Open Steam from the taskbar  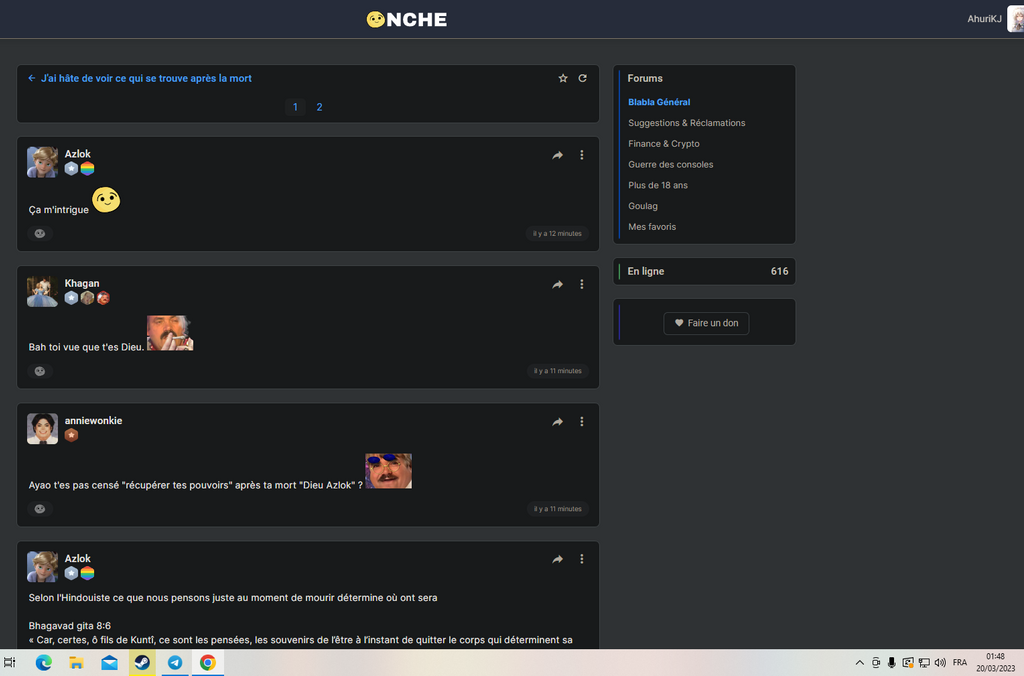pos(142,662)
